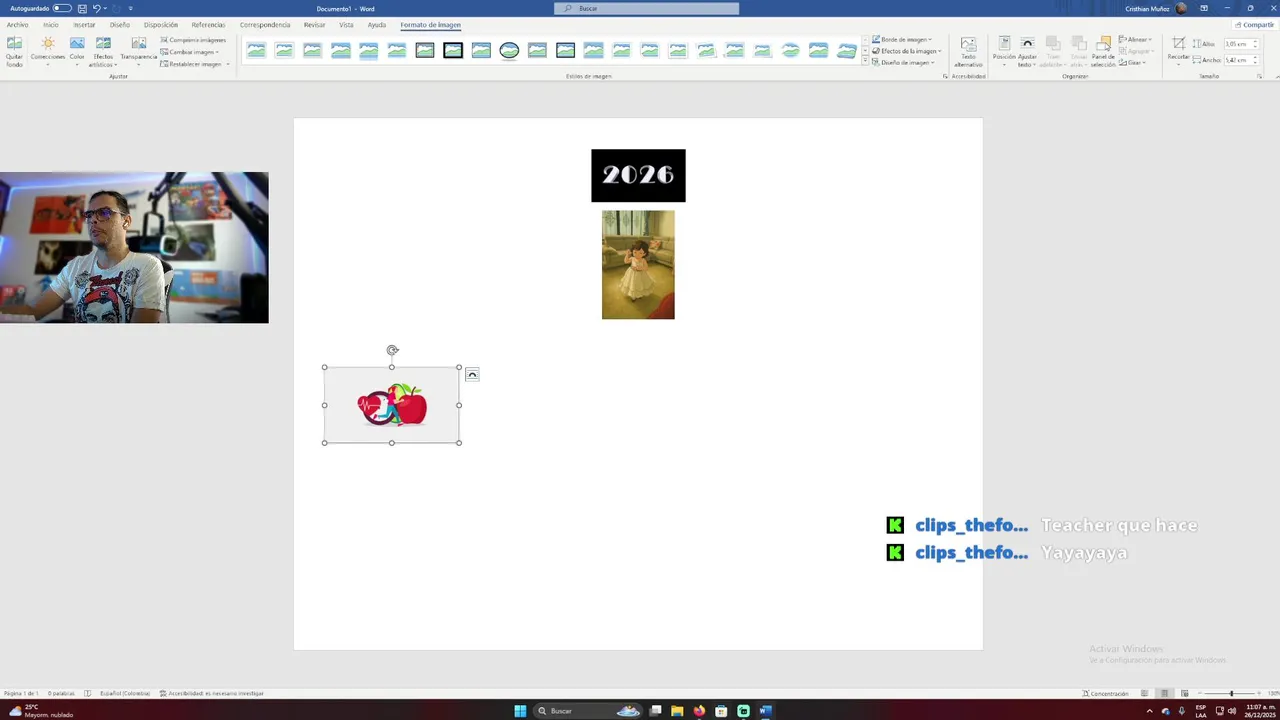Switch to the Vista tab
Screen dimensions: 1280x720
(346, 25)
